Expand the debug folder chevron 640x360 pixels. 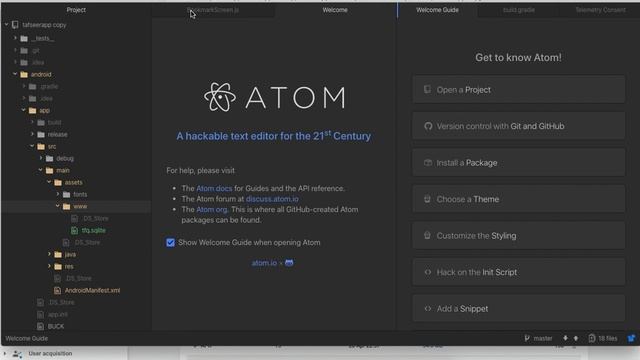tap(41, 158)
